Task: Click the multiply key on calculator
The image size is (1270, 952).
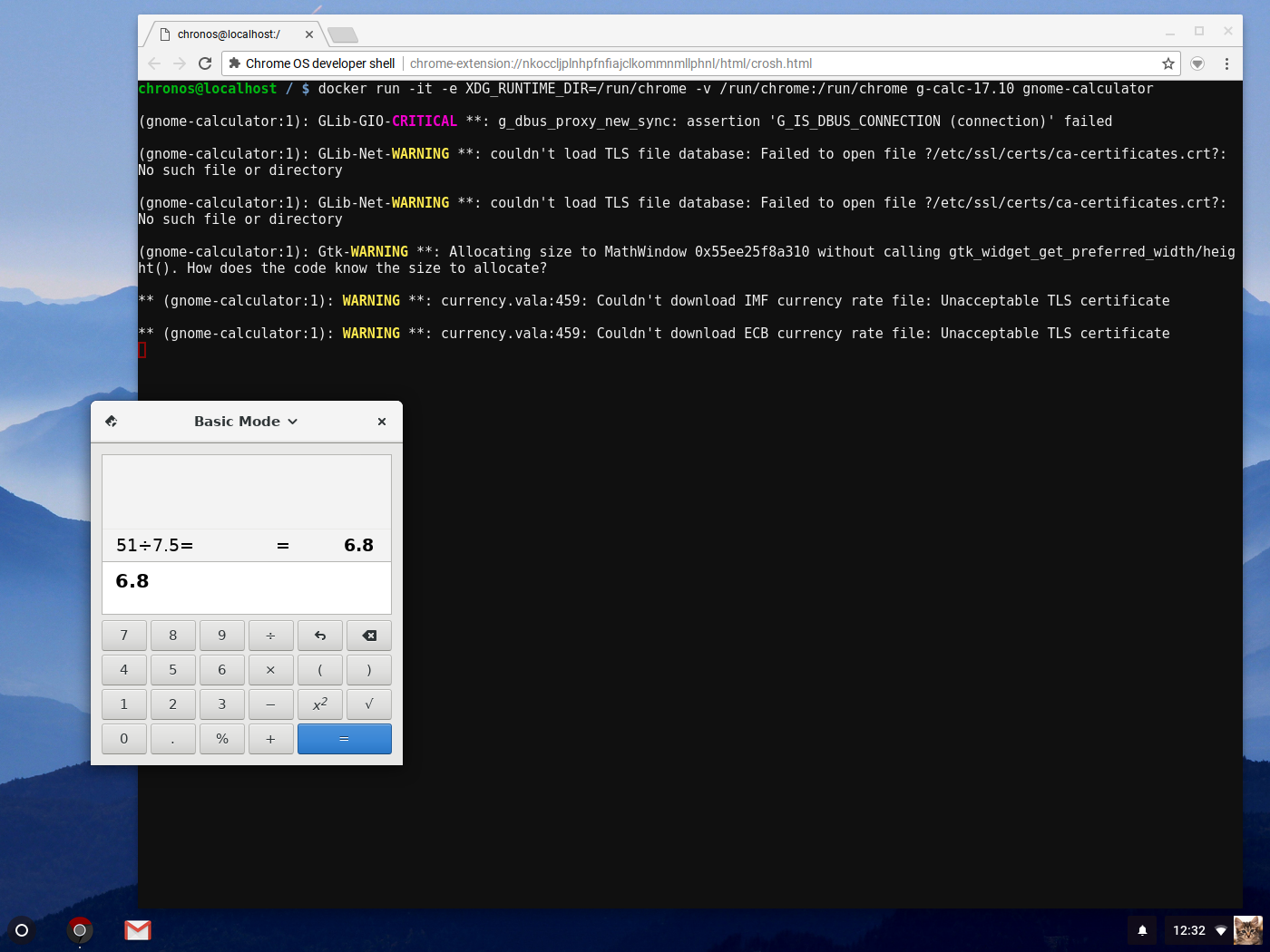Action: point(271,670)
